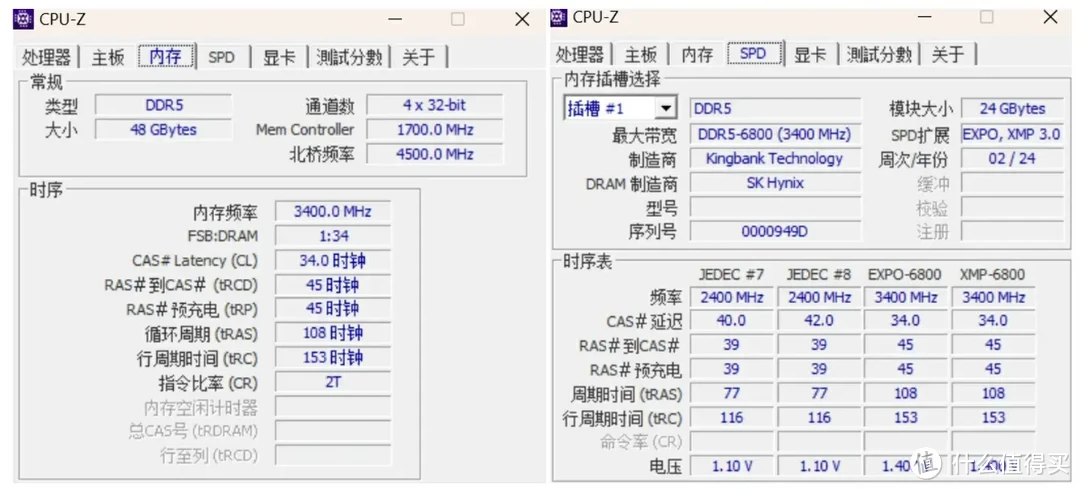Viewport: 1080px width, 490px height.
Task: Open 主板 tab in right CPU-Z window
Action: (x=641, y=54)
